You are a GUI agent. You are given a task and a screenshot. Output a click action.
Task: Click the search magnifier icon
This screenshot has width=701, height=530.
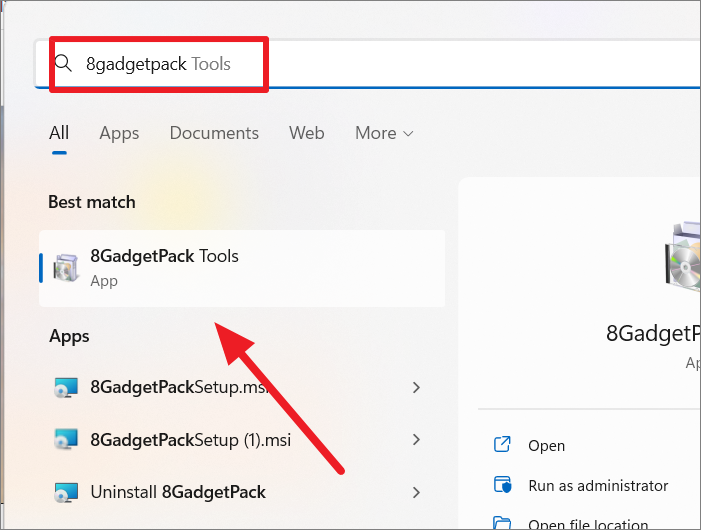coord(63,63)
